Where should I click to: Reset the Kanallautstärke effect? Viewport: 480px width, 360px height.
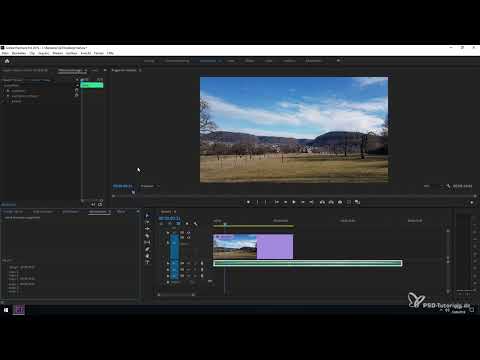pos(76,95)
